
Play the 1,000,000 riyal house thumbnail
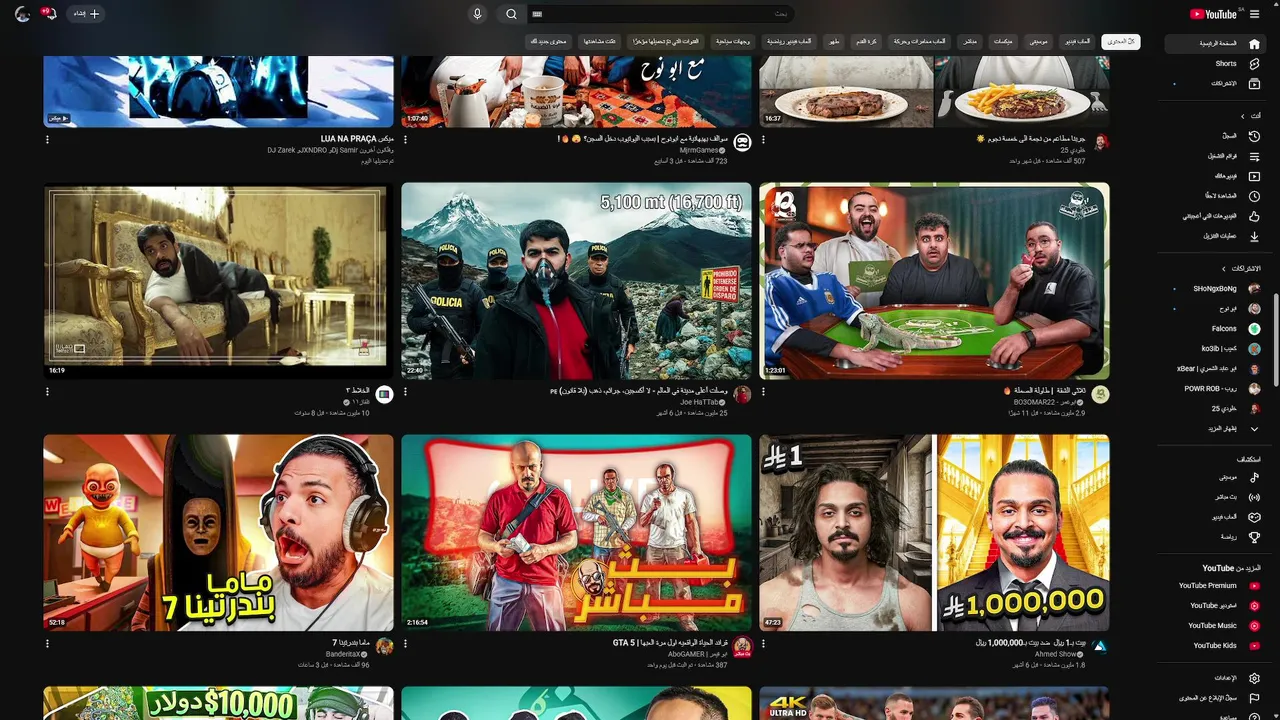coord(934,533)
